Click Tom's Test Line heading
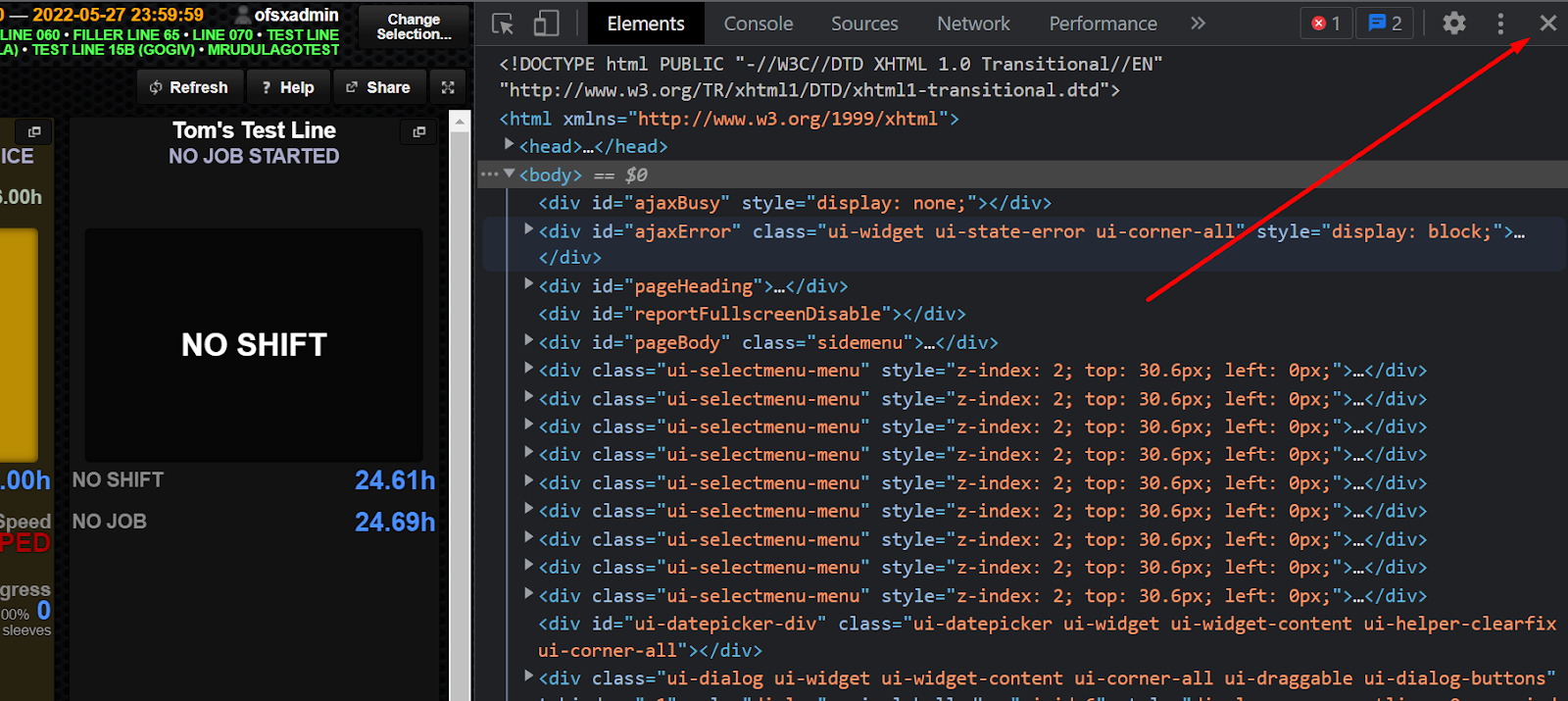 point(254,130)
